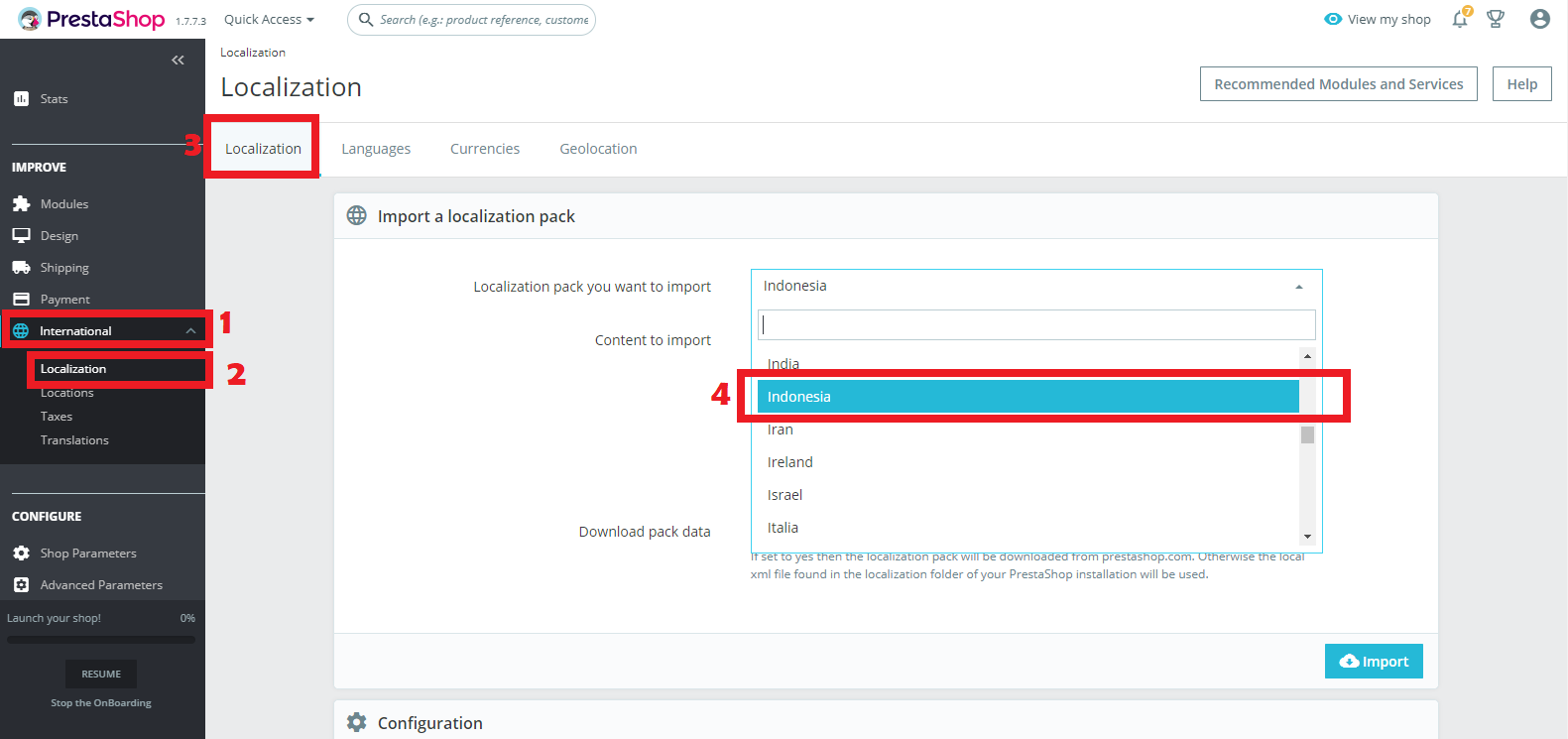Click the Shipping truck icon
The height and width of the screenshot is (739, 1568).
click(x=21, y=267)
